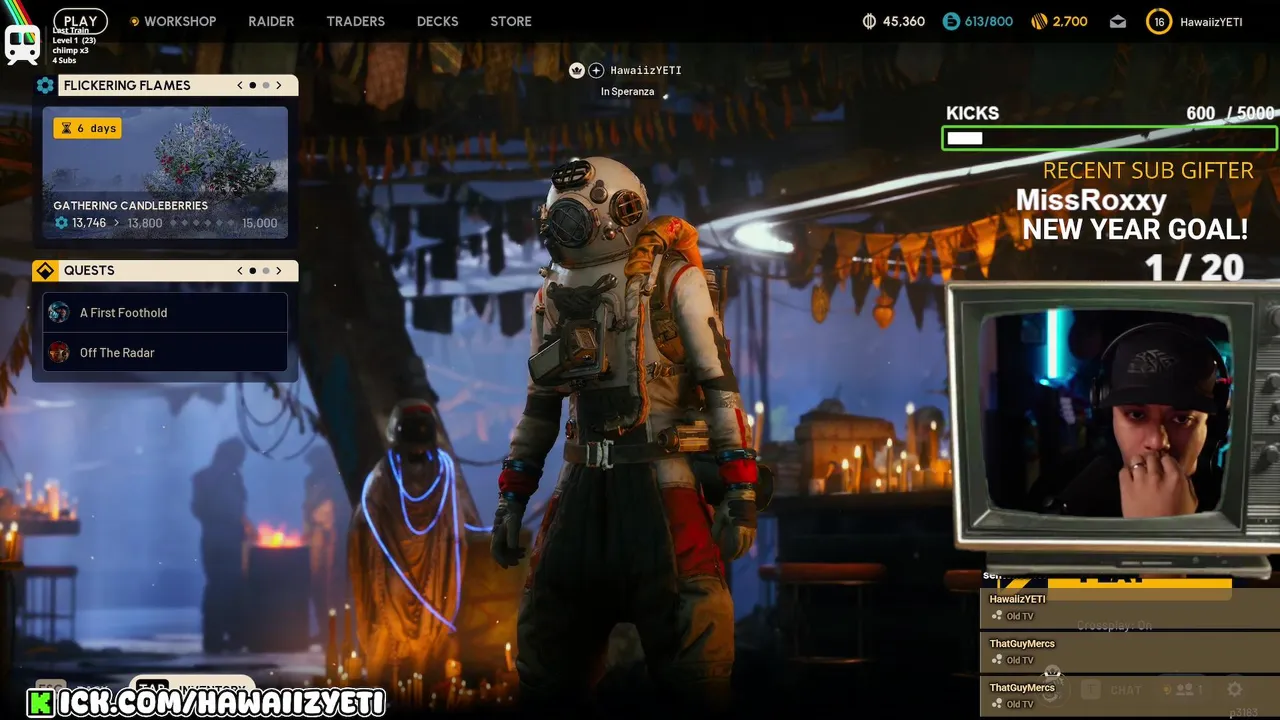Click HawaiizYETI chat message entry
Screen dimensions: 1280x720
1130,607
